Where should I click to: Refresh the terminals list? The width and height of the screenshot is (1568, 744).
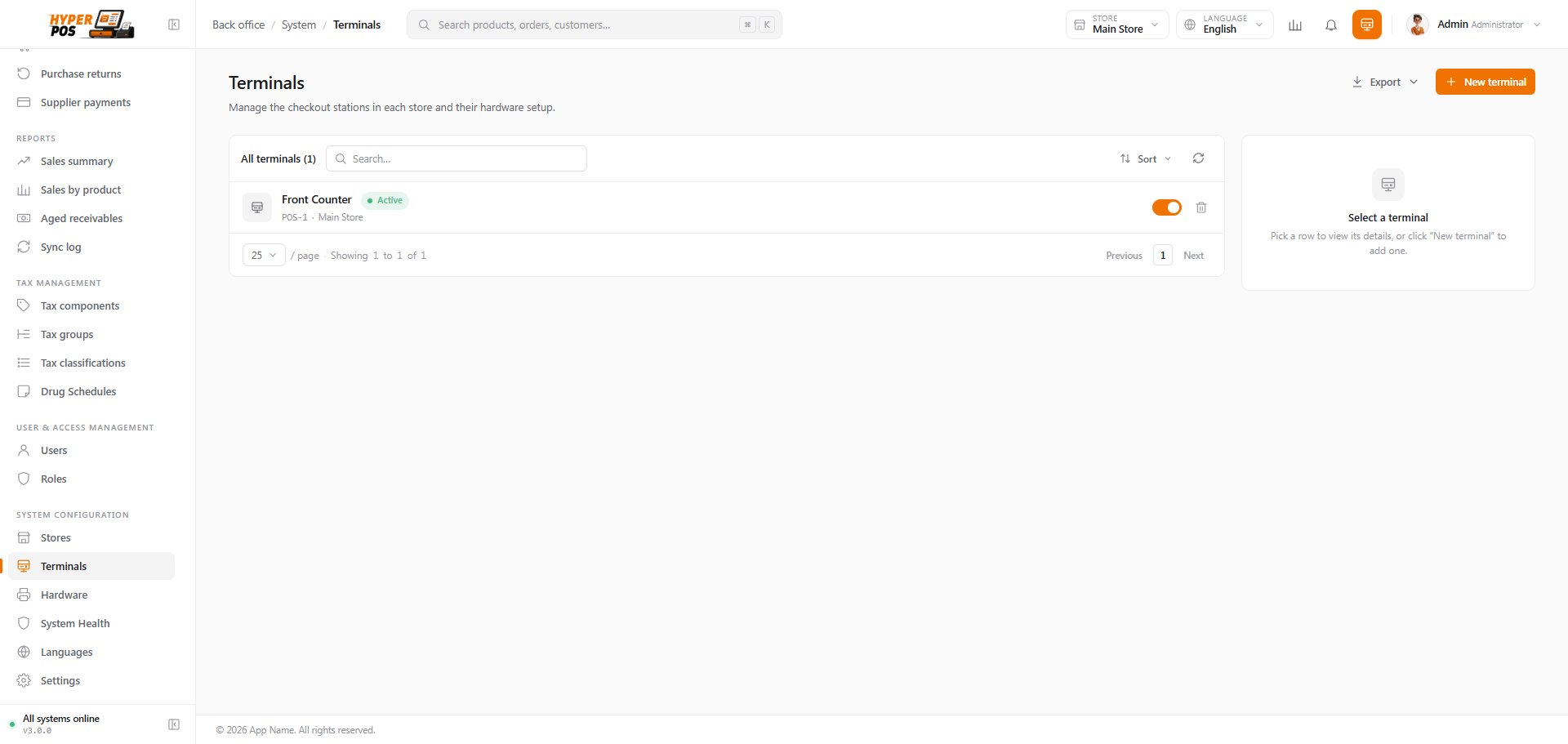point(1198,158)
